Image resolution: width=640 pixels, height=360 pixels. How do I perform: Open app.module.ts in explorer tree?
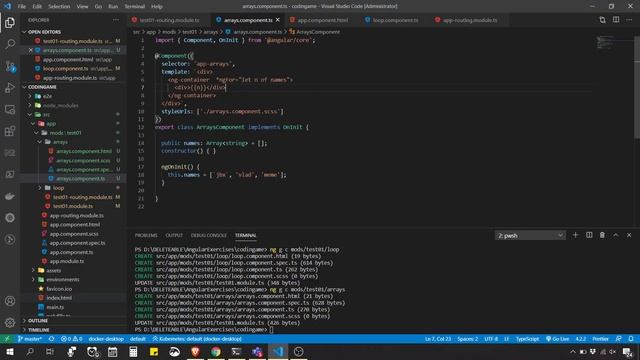pos(67,261)
